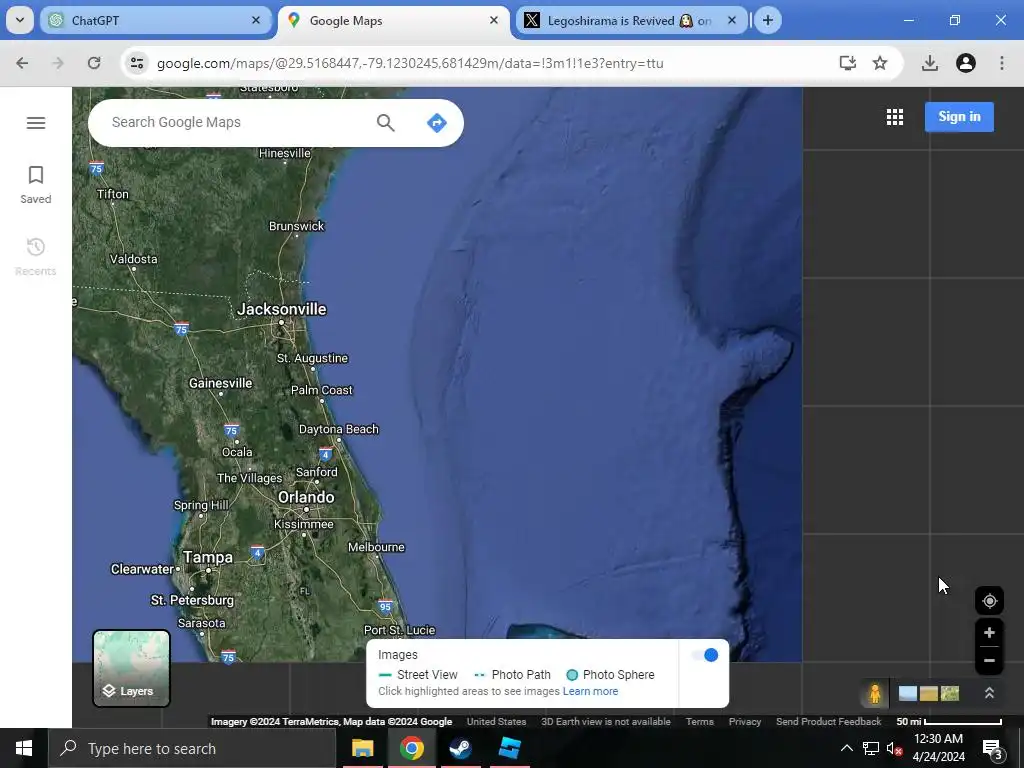Click the Gainesville label on map
The width and height of the screenshot is (1024, 768).
click(220, 383)
